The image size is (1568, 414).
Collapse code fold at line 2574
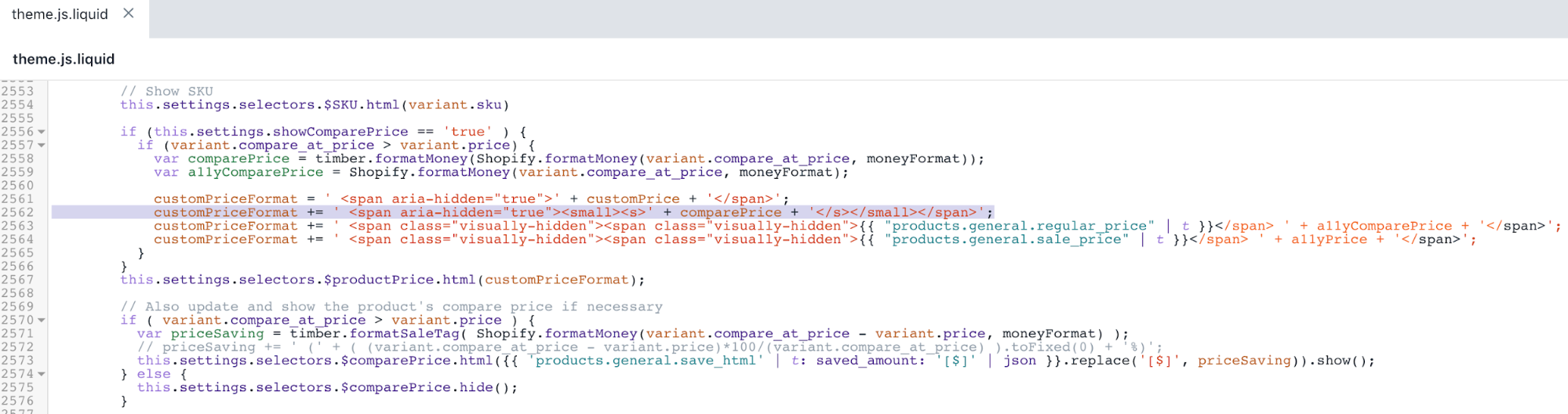tap(42, 374)
